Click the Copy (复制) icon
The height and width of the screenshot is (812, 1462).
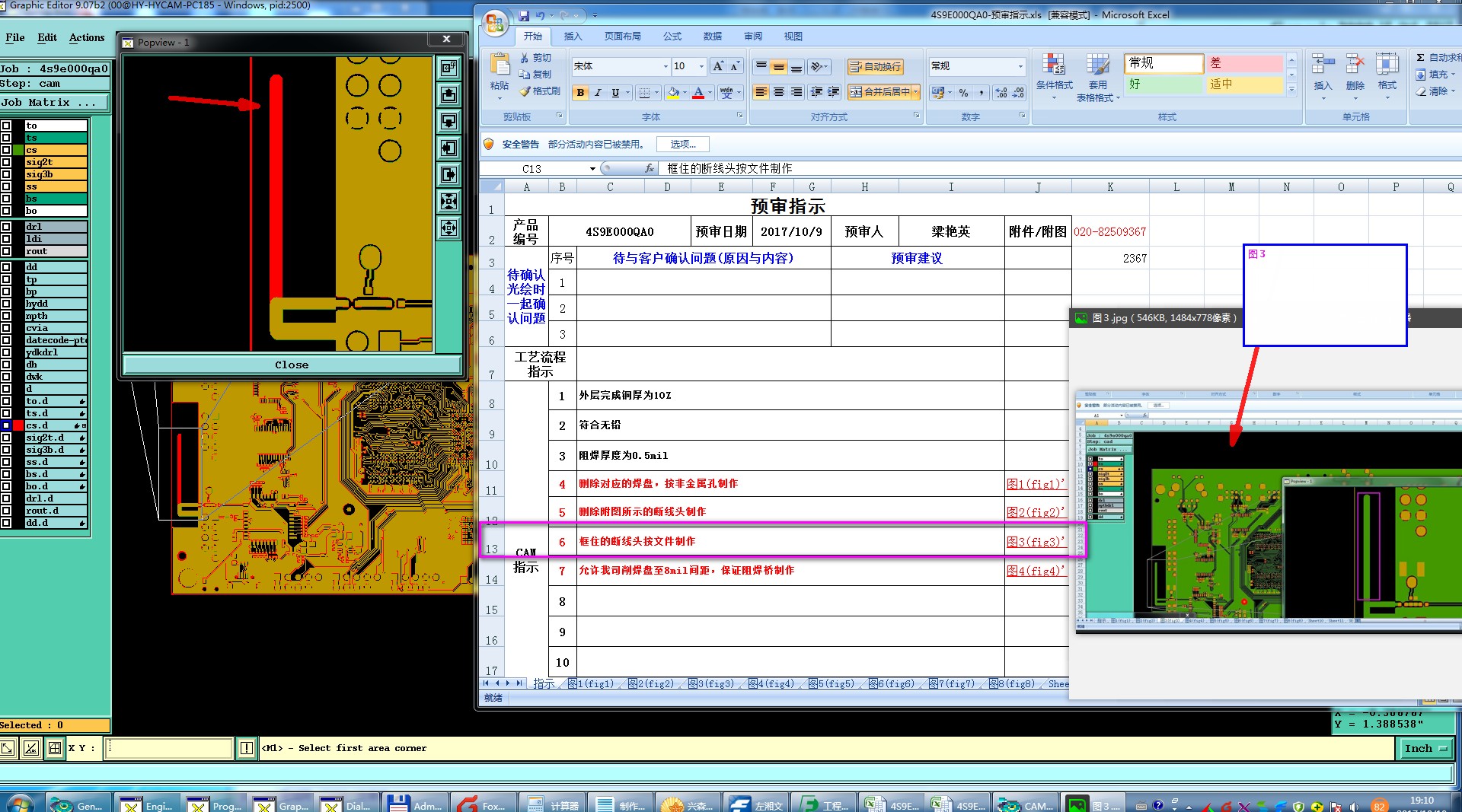pos(525,74)
